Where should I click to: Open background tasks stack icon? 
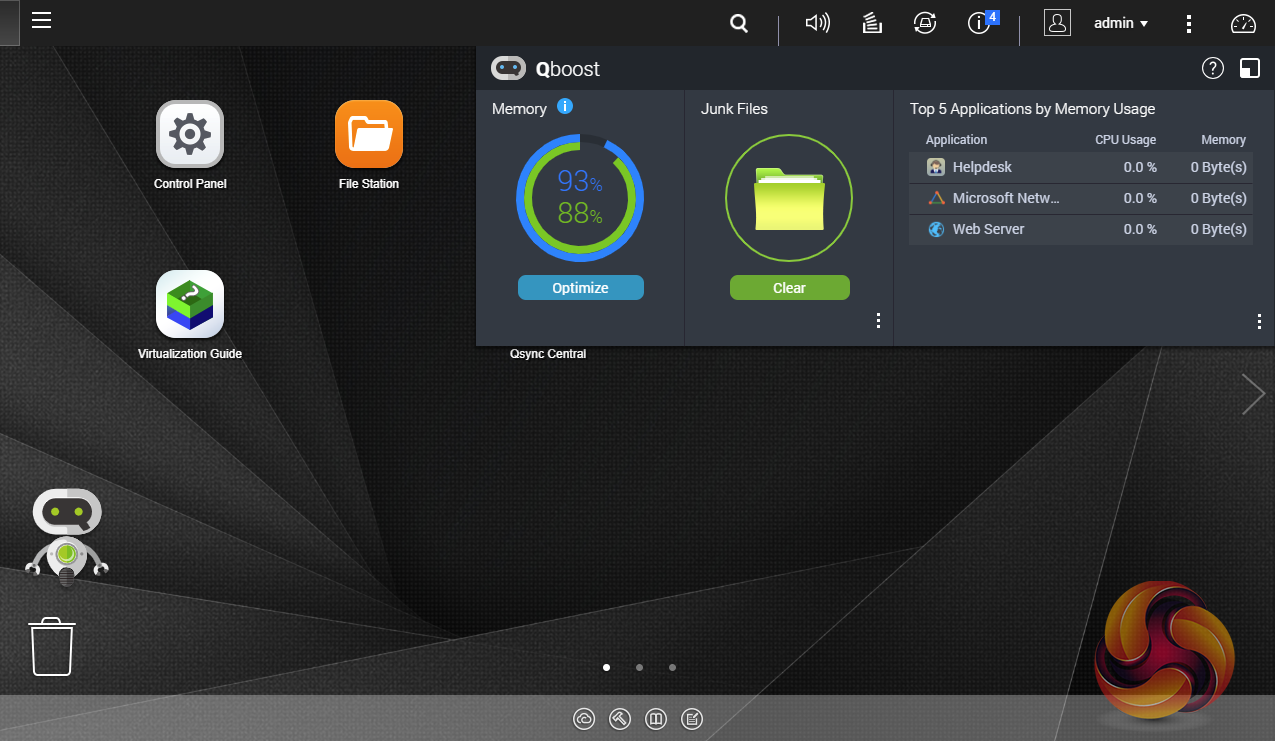[x=872, y=23]
